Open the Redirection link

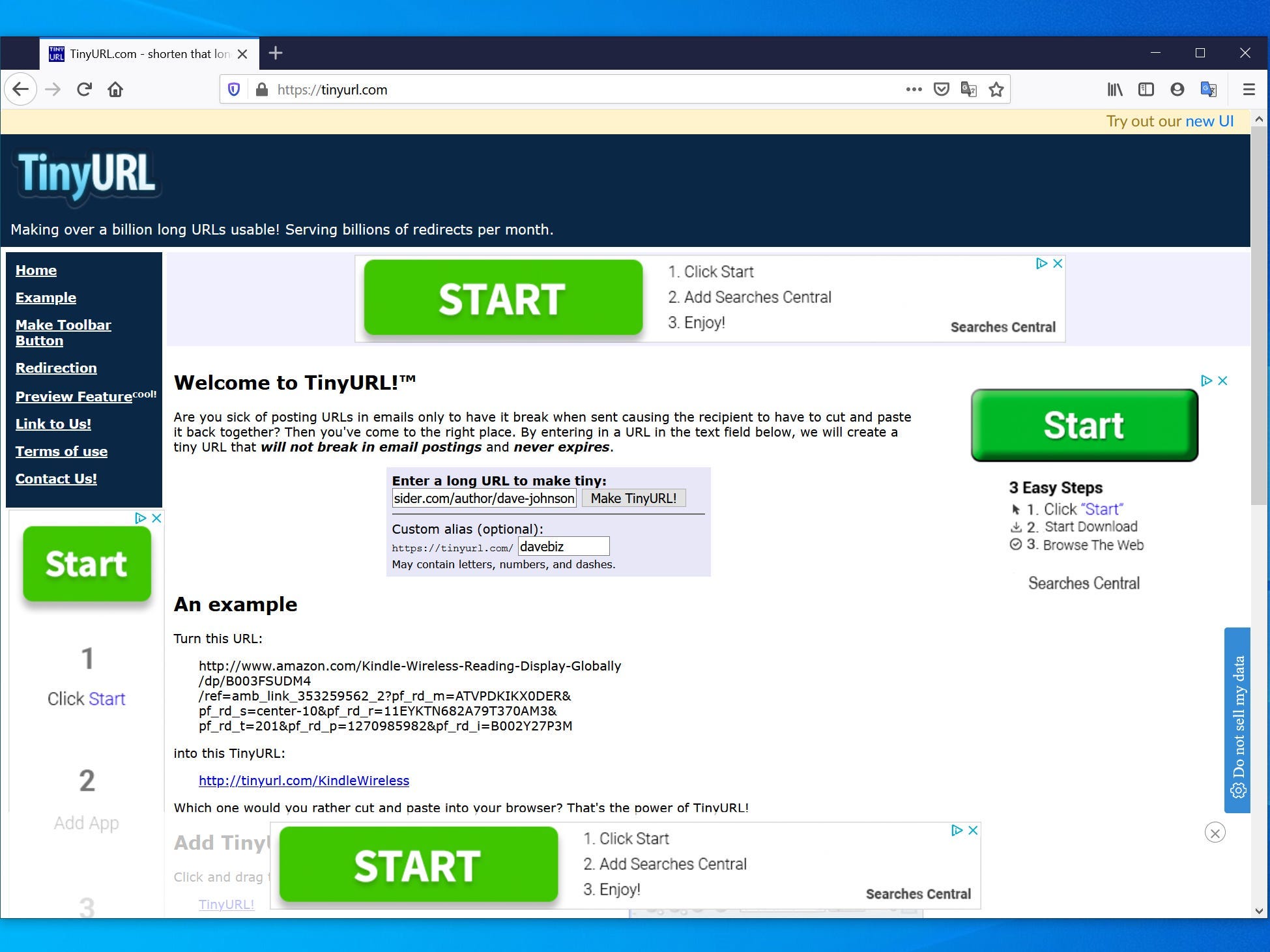pyautogui.click(x=56, y=368)
